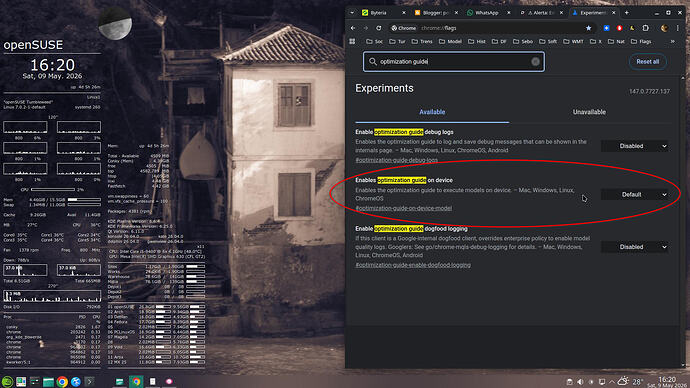Open the Hist bookmarks folder
690x388 pixels.
point(477,41)
